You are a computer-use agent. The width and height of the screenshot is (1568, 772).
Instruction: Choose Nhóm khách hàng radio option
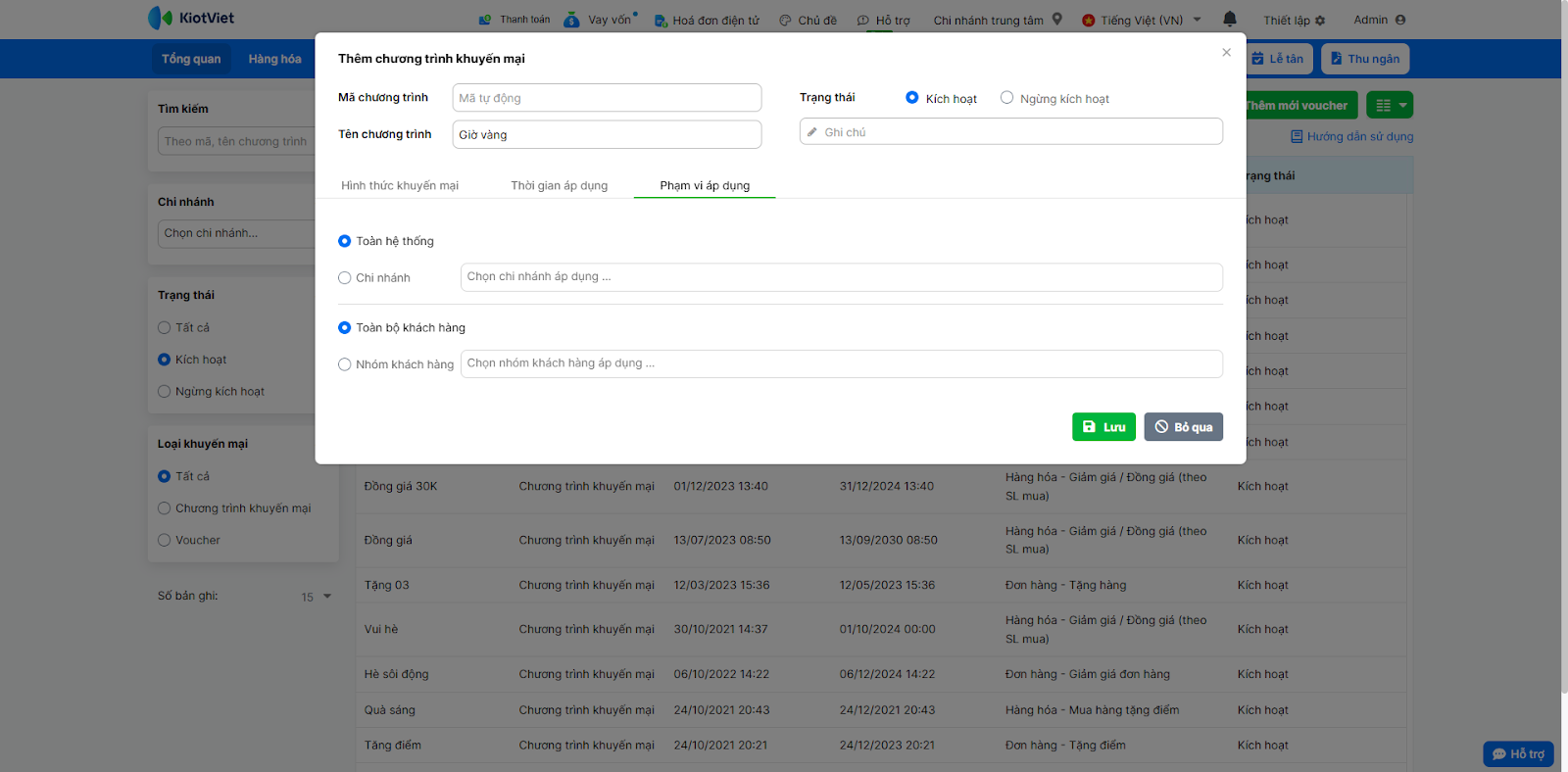345,364
